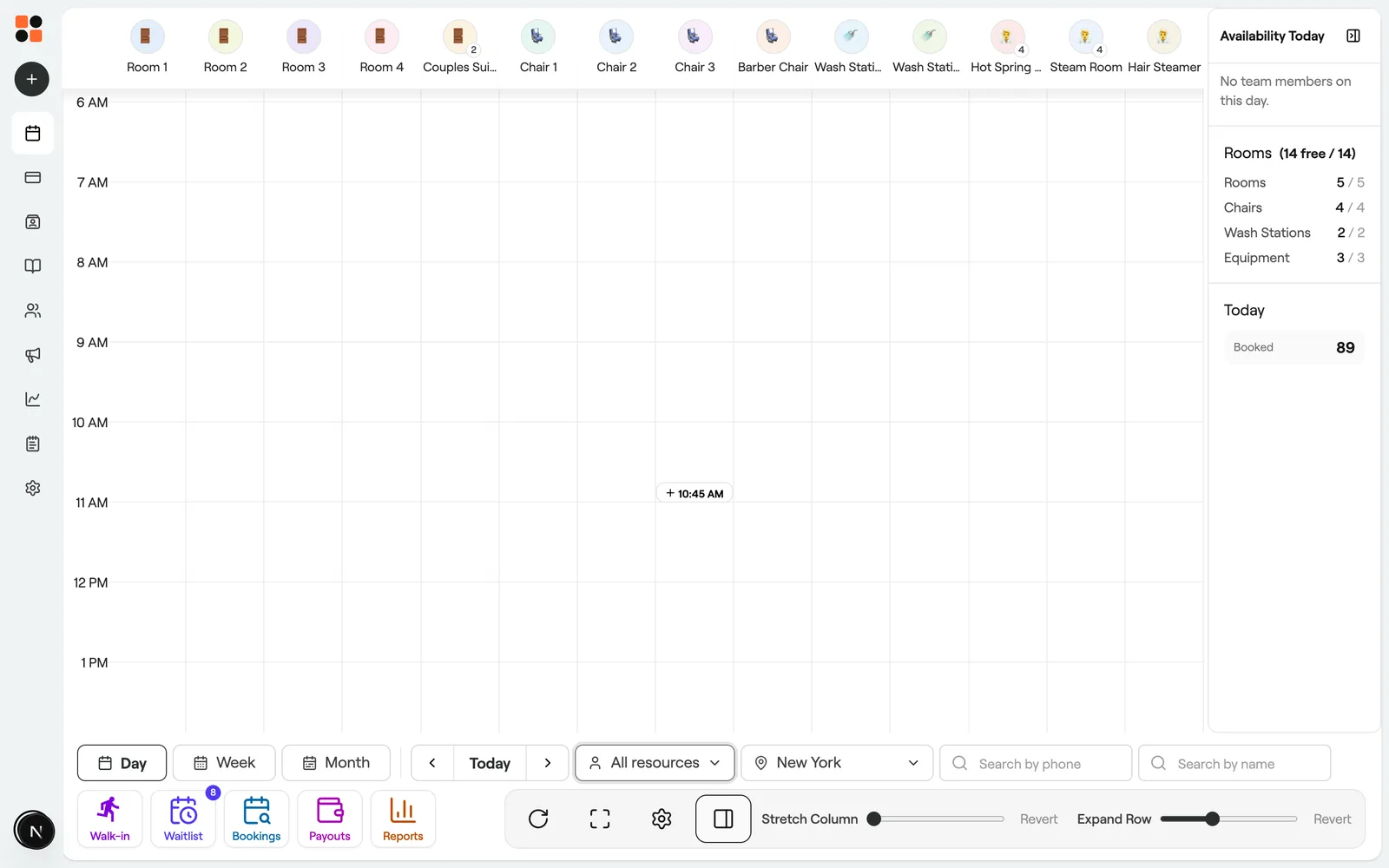This screenshot has height=868, width=1389.
Task: Open calendar settings gear in bottom toolbar
Action: tap(662, 819)
